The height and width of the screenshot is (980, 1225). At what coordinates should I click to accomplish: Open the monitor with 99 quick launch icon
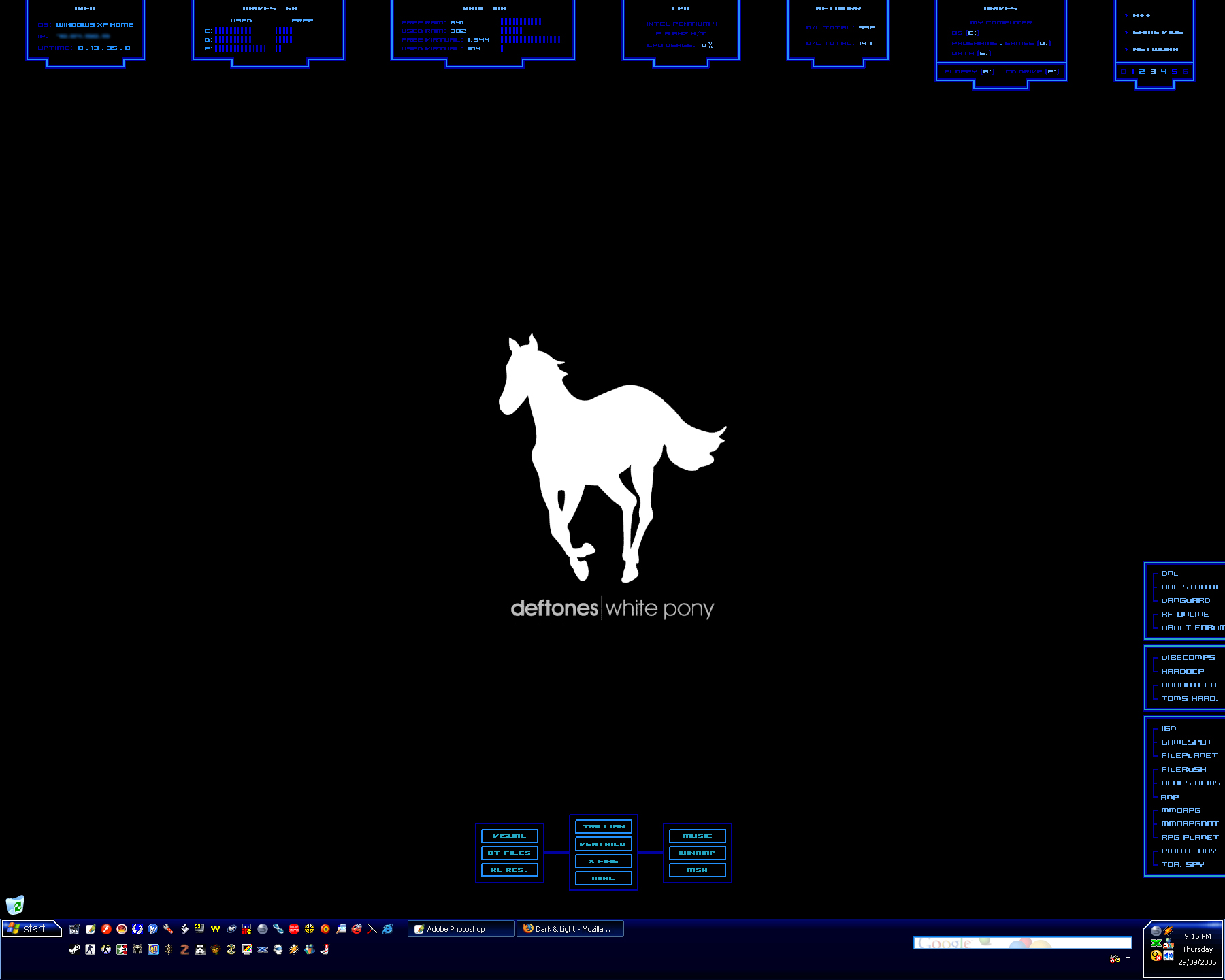(199, 929)
